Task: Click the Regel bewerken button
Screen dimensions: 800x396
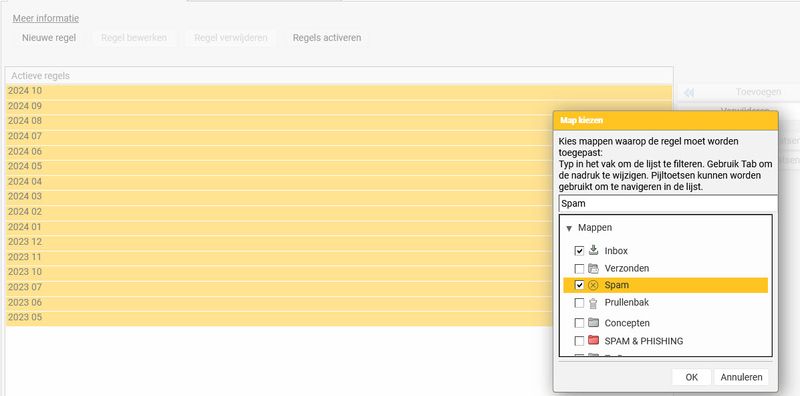Action: (x=134, y=38)
